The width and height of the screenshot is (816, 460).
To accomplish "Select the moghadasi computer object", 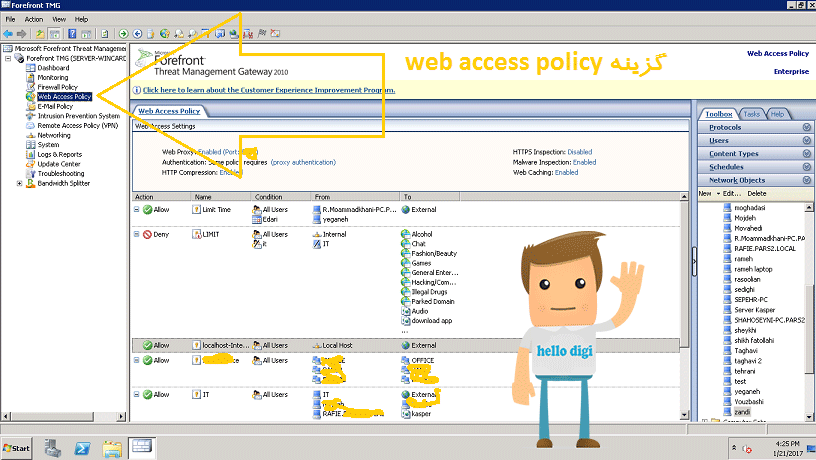I will click(x=749, y=208).
